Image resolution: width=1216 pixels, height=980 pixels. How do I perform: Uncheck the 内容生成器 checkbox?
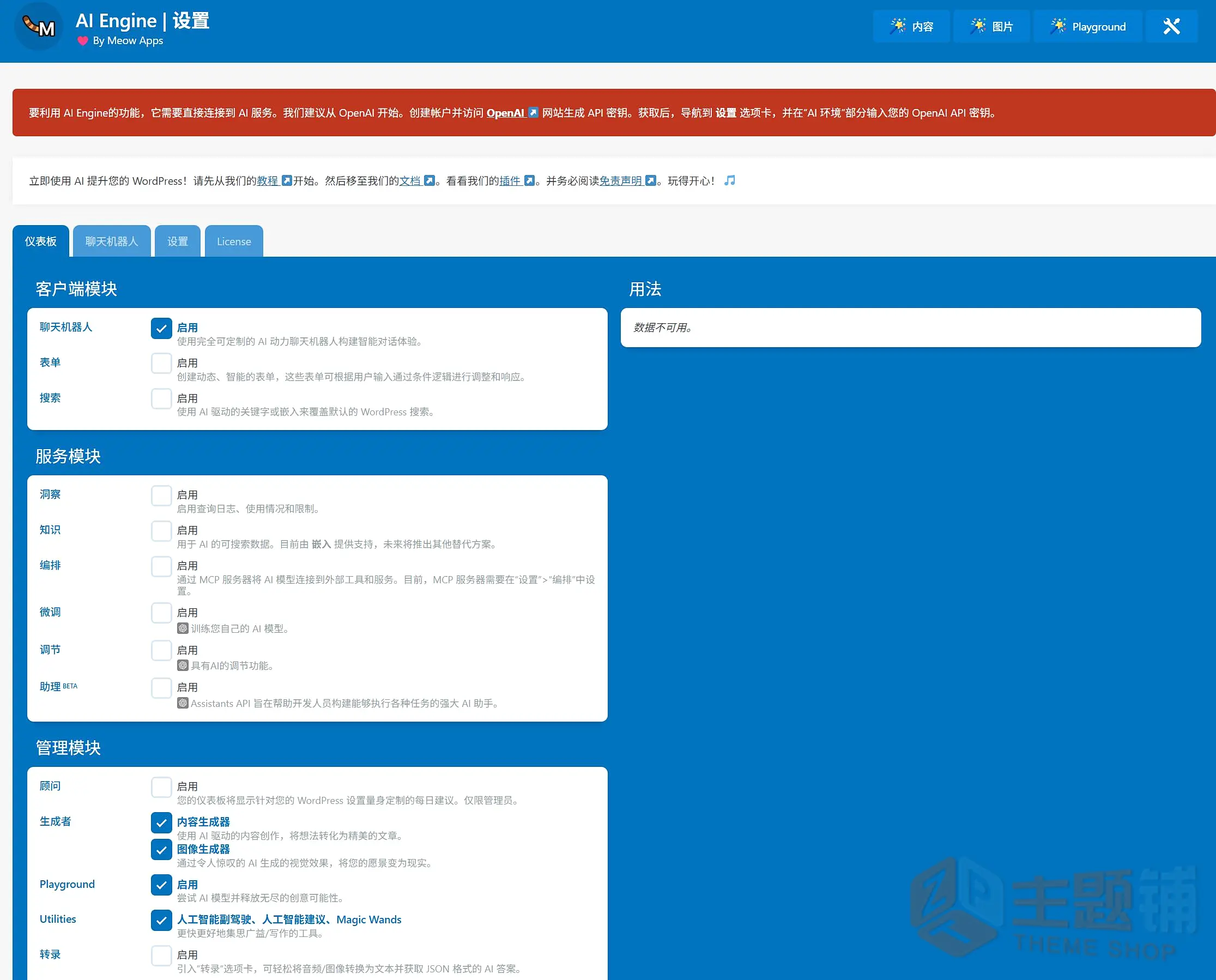pyautogui.click(x=161, y=823)
